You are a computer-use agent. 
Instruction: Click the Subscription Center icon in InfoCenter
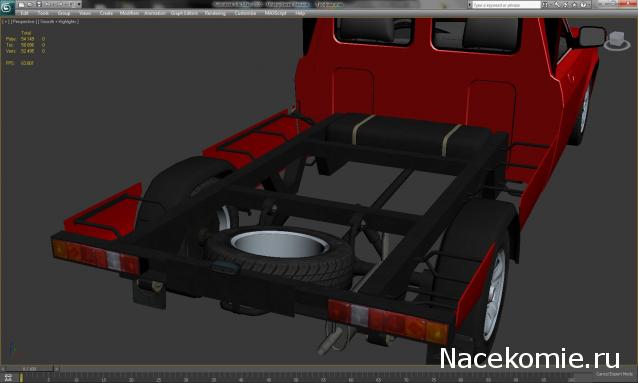click(x=557, y=4)
